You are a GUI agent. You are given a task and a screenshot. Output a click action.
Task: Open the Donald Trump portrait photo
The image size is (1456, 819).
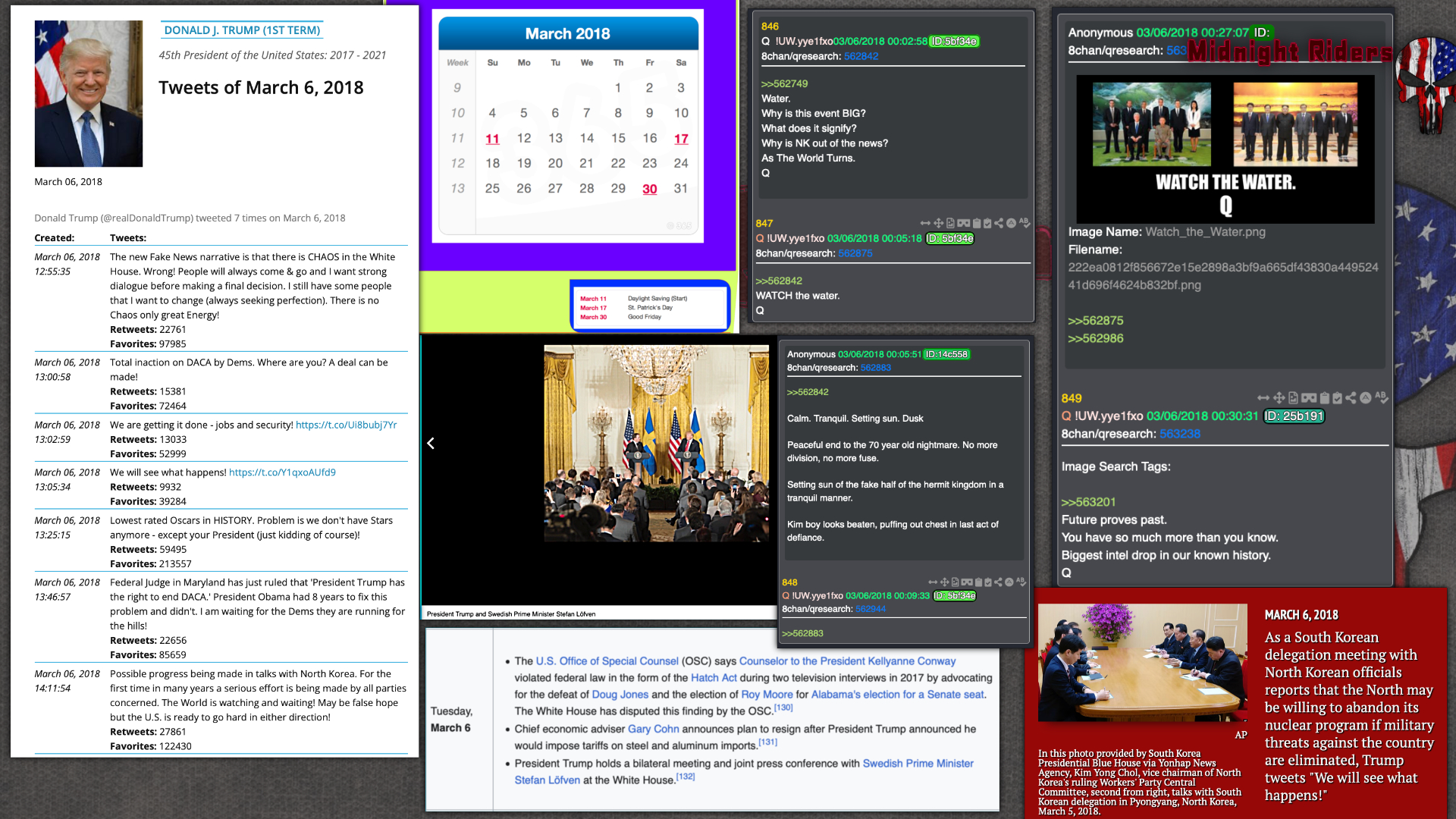89,94
